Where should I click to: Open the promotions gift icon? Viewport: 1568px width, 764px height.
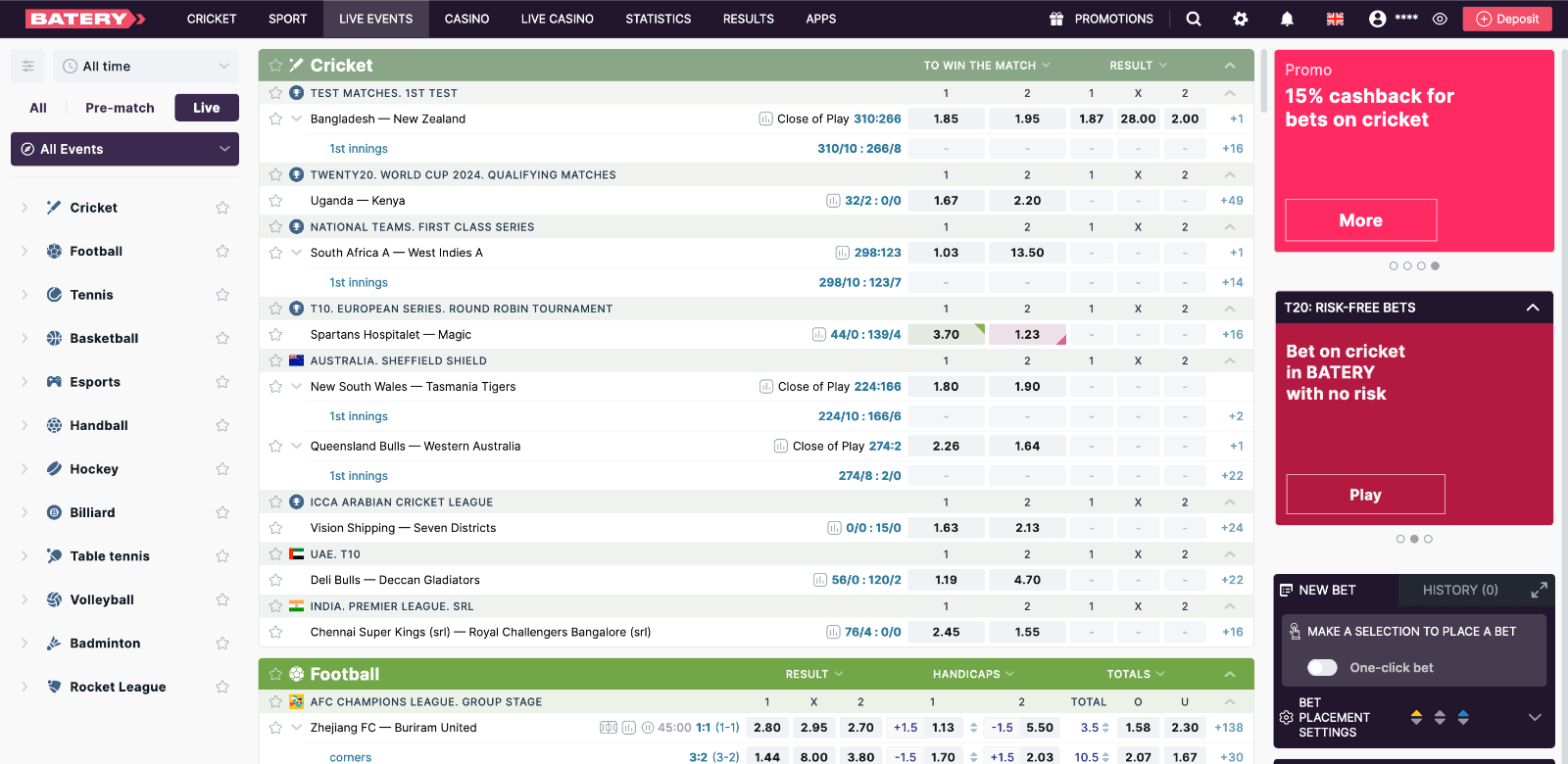[1056, 19]
